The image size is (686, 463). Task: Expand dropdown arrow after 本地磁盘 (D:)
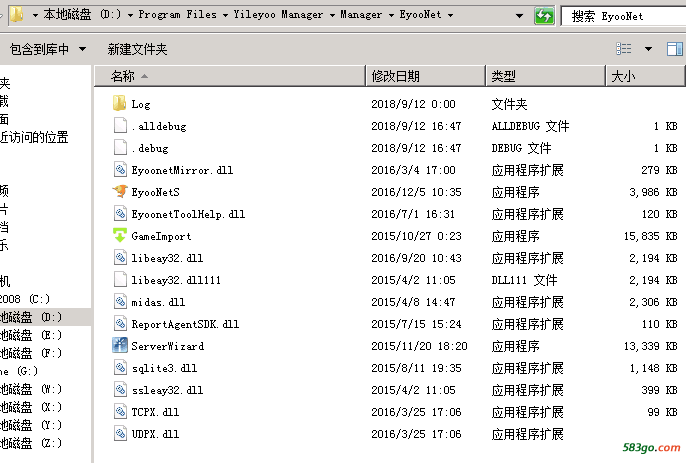[x=130, y=15]
